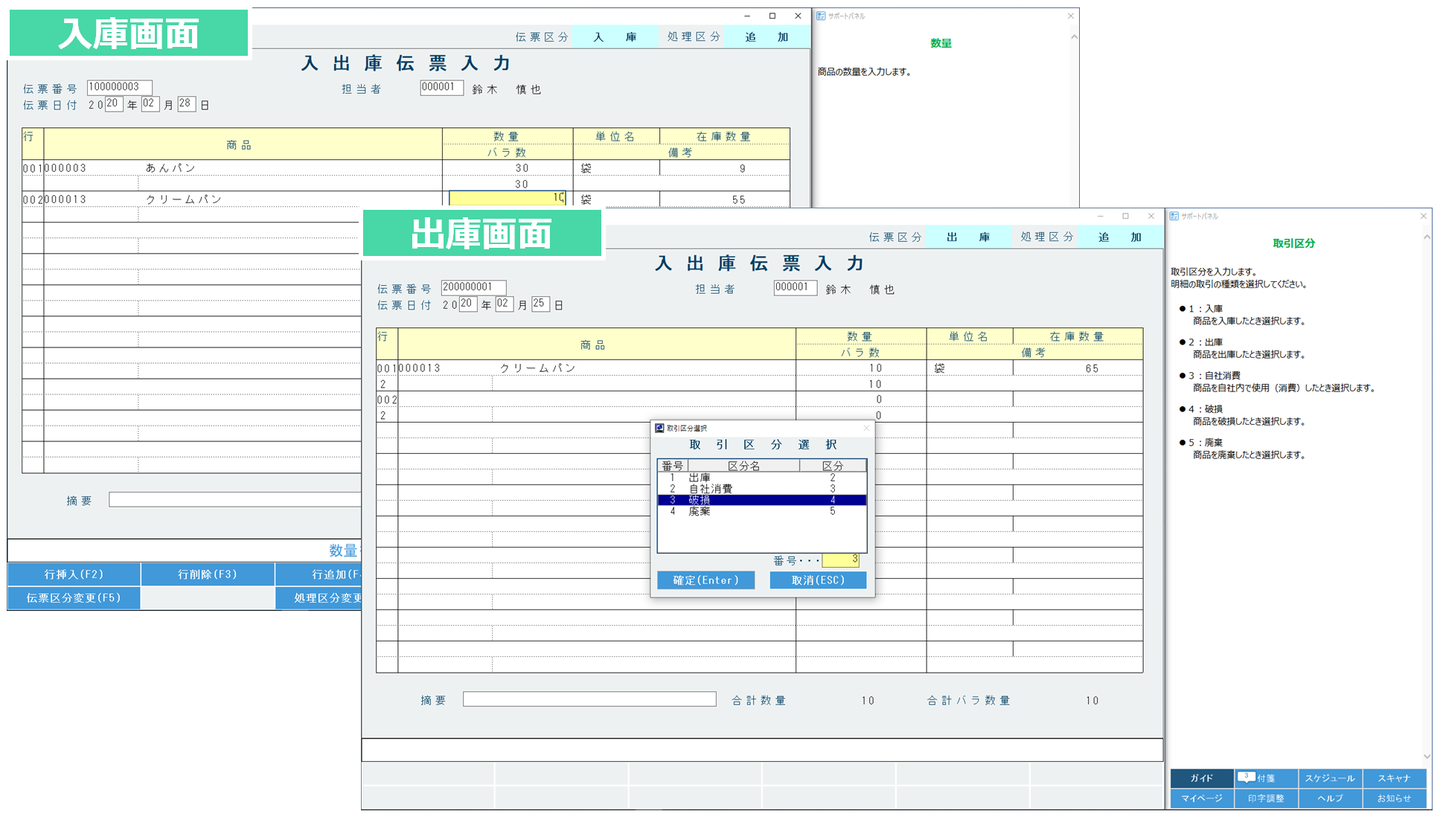Click the 番号 input field in dialog
This screenshot has height=823, width=1440.
click(840, 560)
